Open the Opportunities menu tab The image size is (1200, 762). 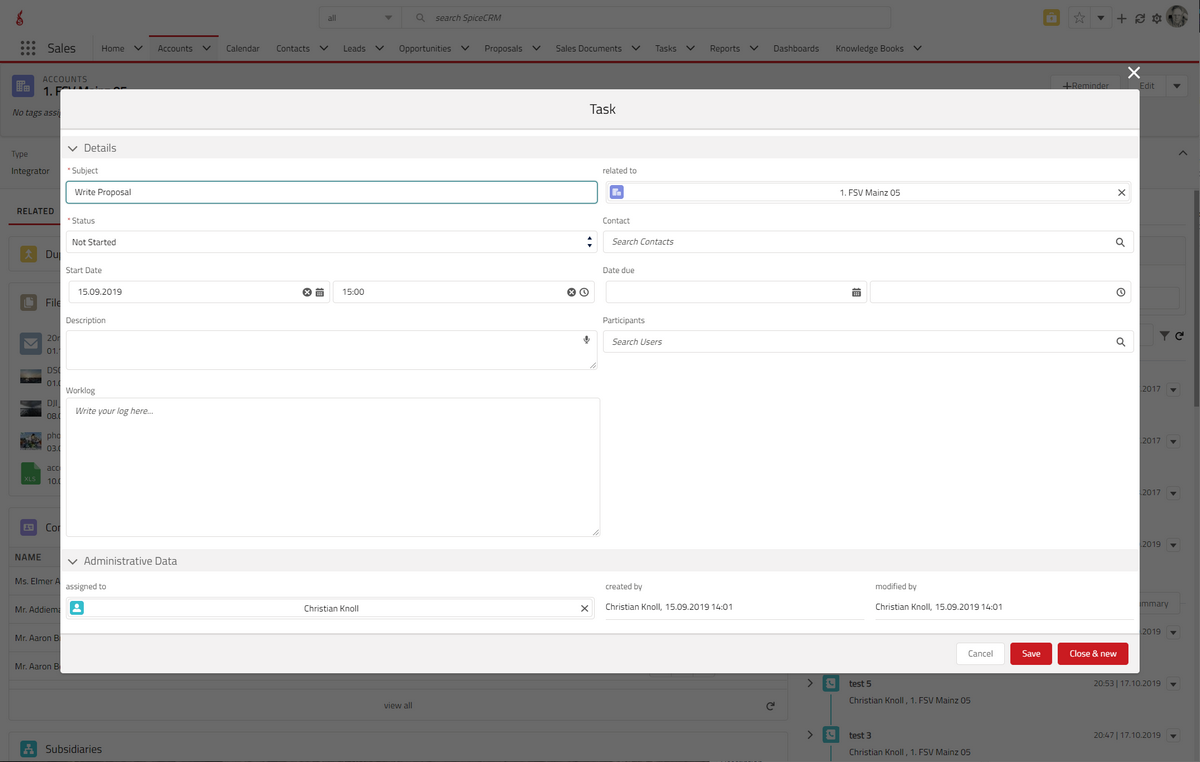click(x=424, y=48)
